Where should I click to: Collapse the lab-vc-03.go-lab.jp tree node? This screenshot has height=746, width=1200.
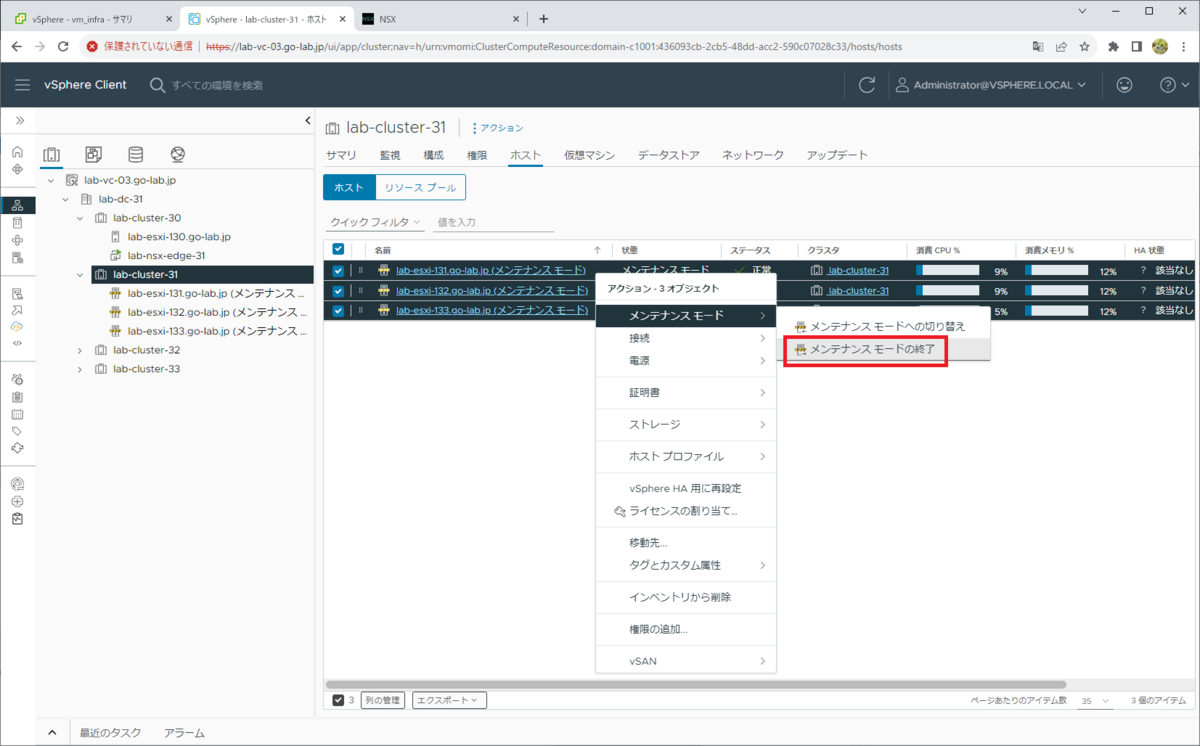coord(51,181)
